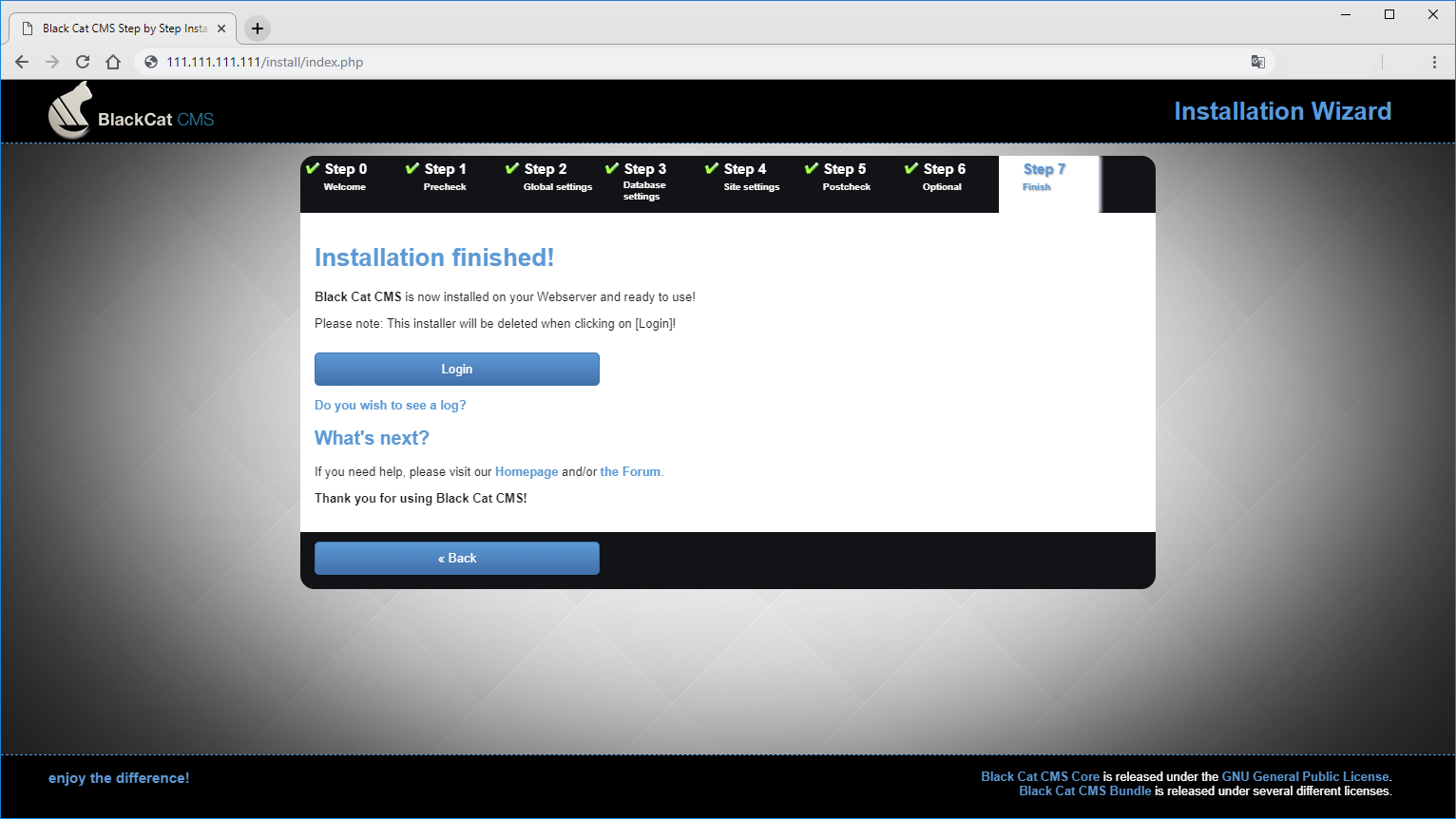Viewport: 1456px width, 819px height.
Task: Click the BlackCat CMS cat logo
Action: tap(69, 110)
